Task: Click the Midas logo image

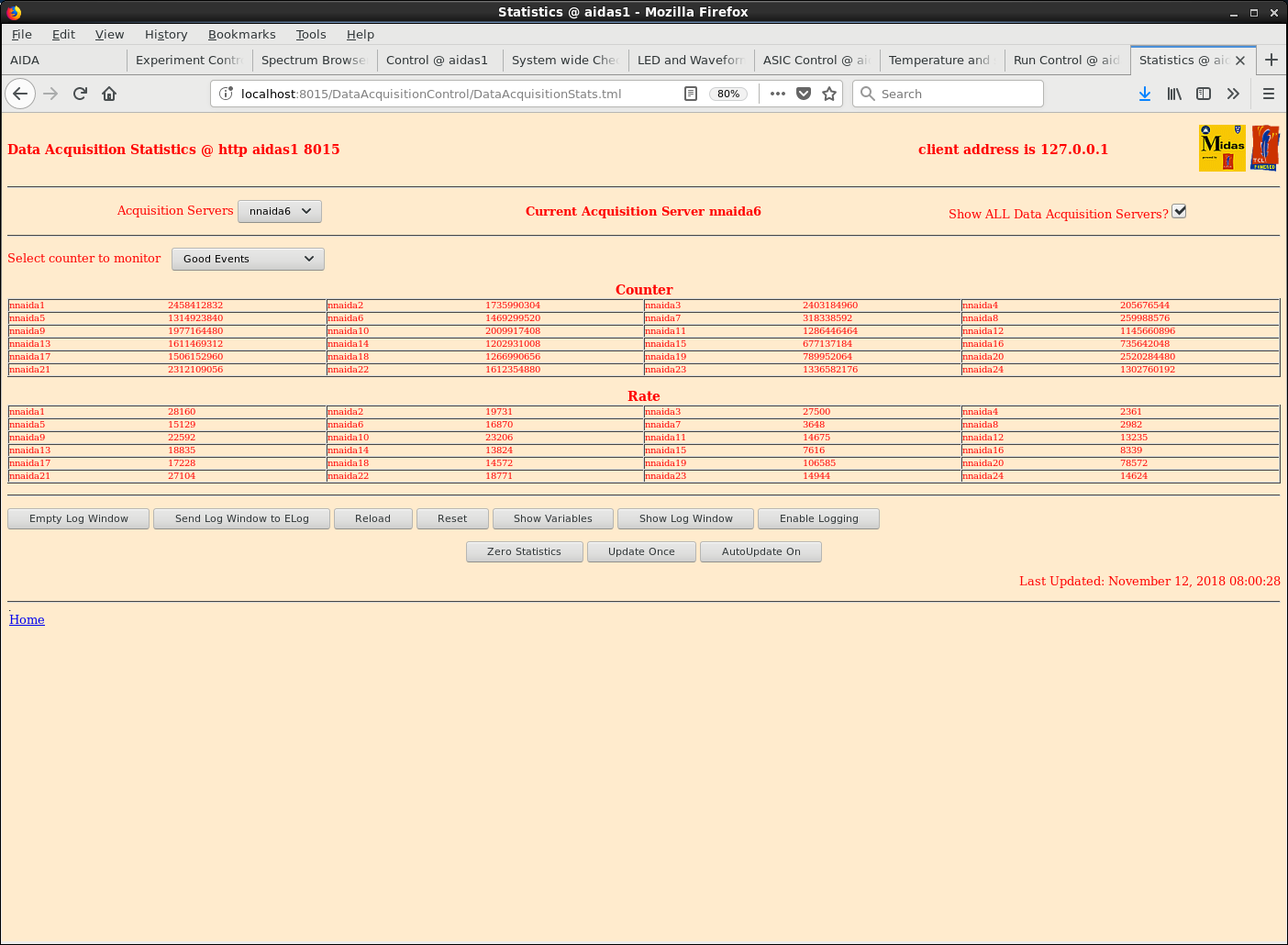Action: coord(1222,148)
